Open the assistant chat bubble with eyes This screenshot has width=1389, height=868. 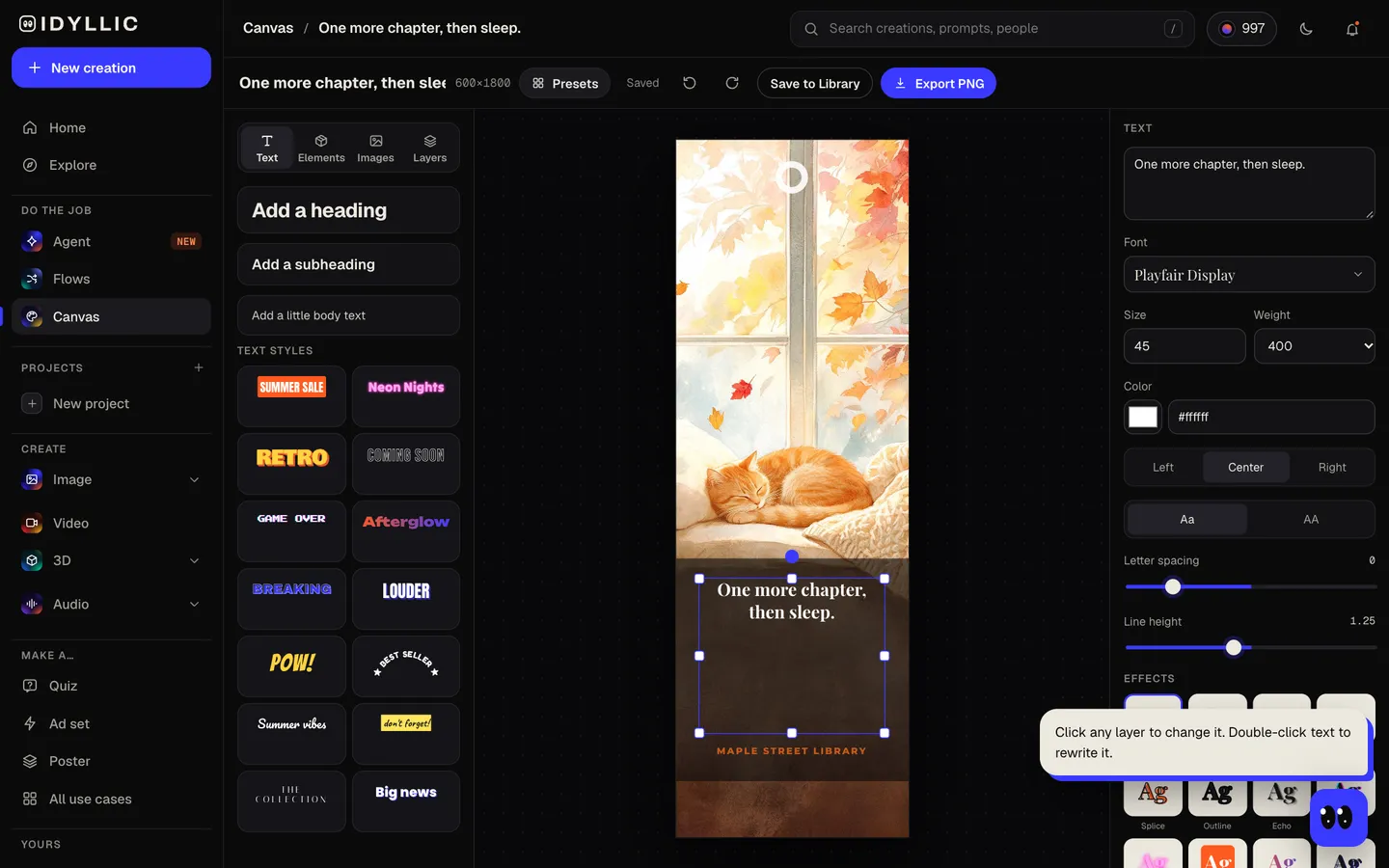[1338, 818]
